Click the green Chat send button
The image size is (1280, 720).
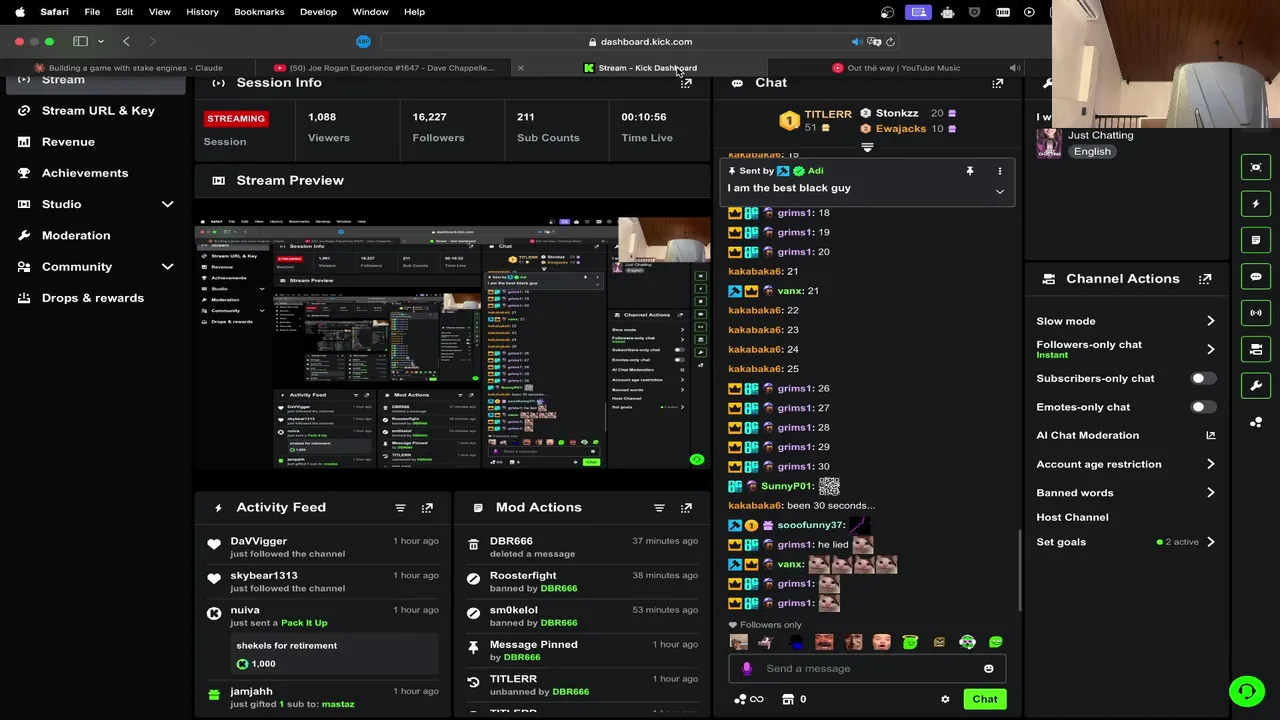click(985, 699)
